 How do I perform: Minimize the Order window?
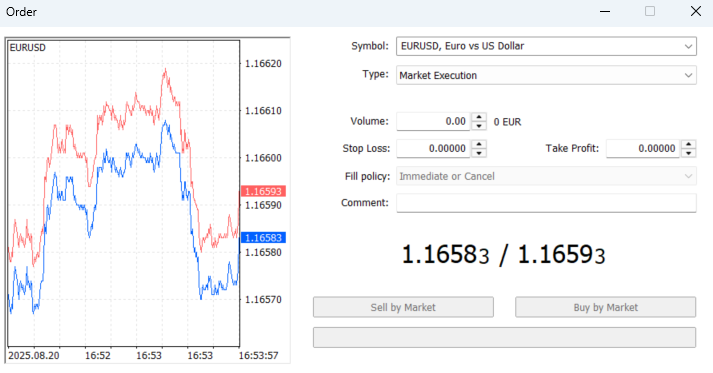point(605,11)
